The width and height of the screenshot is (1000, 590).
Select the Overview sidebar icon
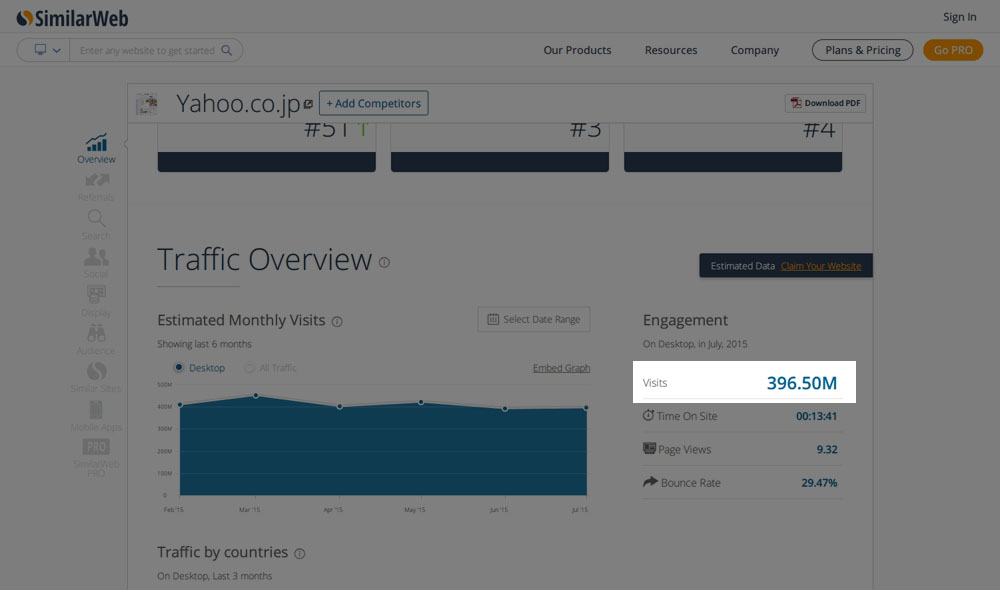[x=96, y=149]
